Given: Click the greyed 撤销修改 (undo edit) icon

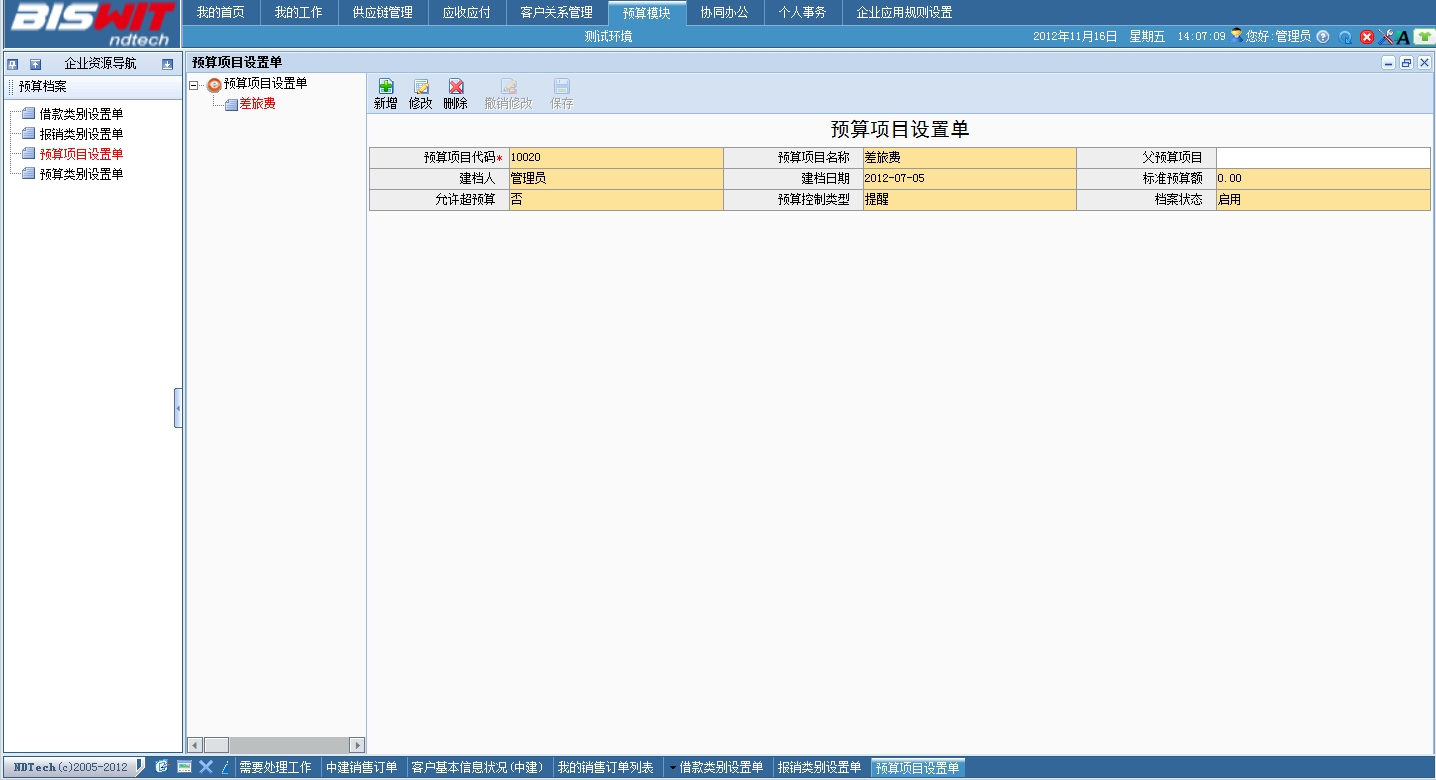Looking at the screenshot, I should (x=509, y=87).
